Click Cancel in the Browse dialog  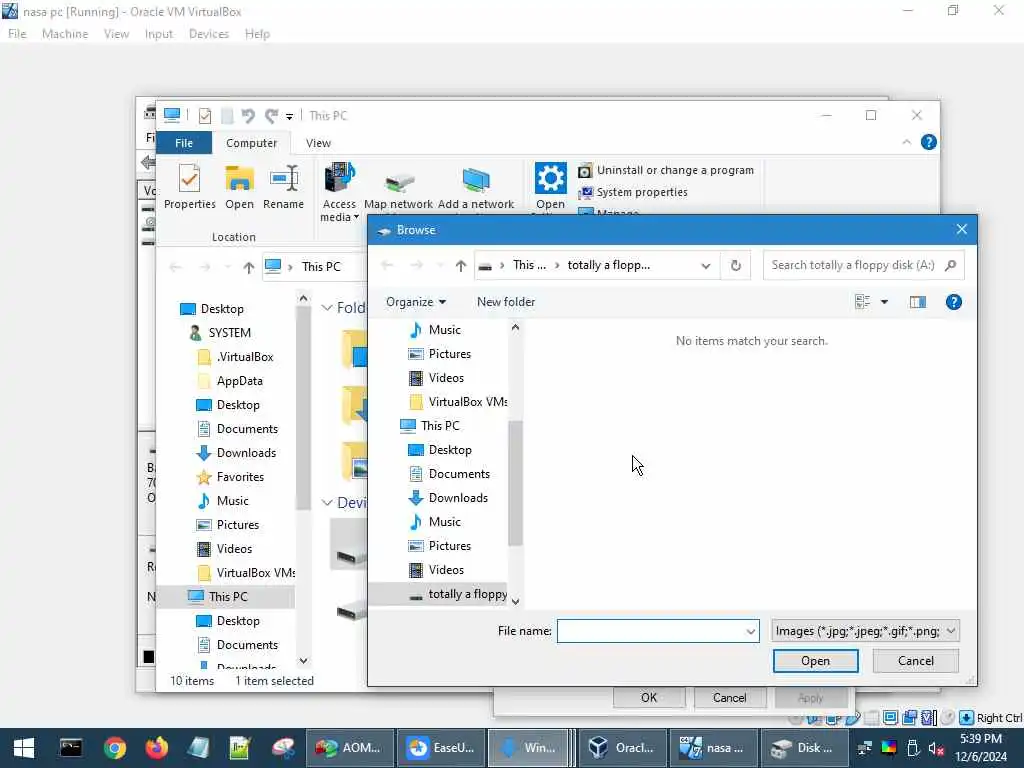click(916, 661)
